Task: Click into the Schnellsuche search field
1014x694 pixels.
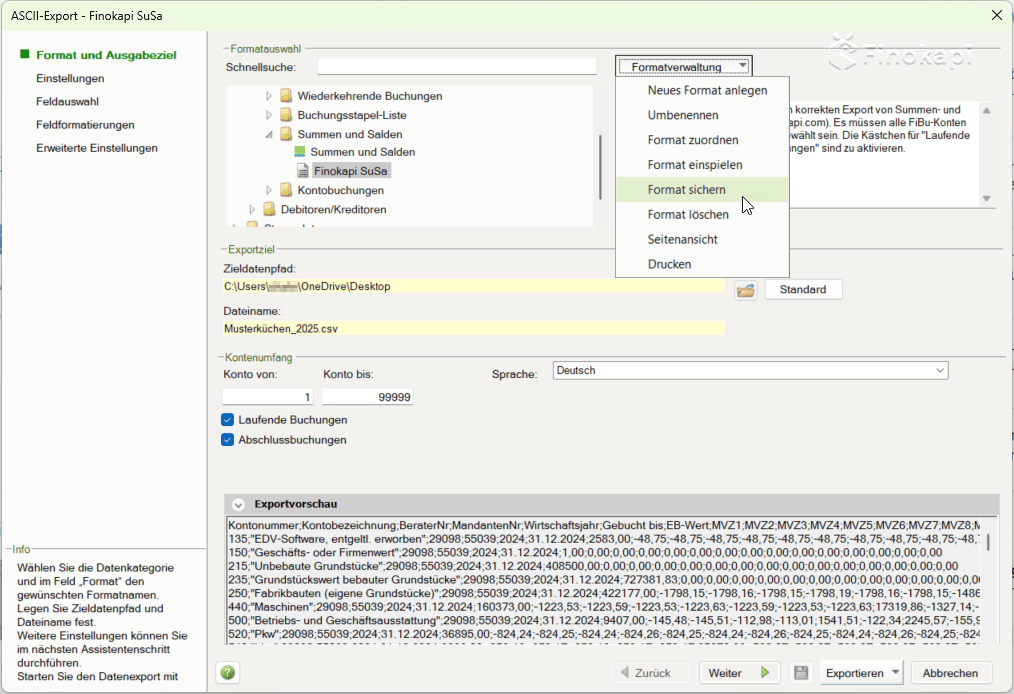Action: 457,67
